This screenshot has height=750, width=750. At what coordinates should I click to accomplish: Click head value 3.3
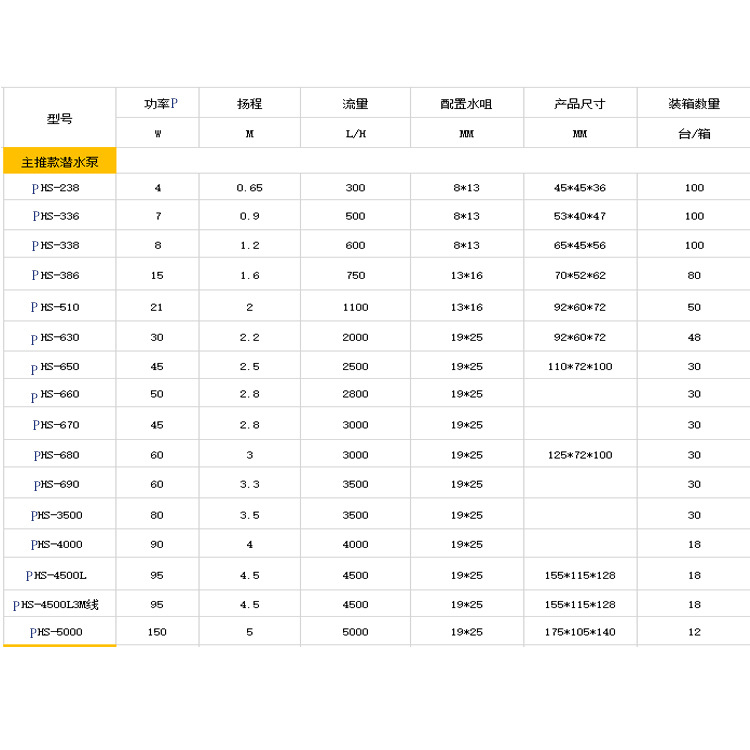(249, 484)
